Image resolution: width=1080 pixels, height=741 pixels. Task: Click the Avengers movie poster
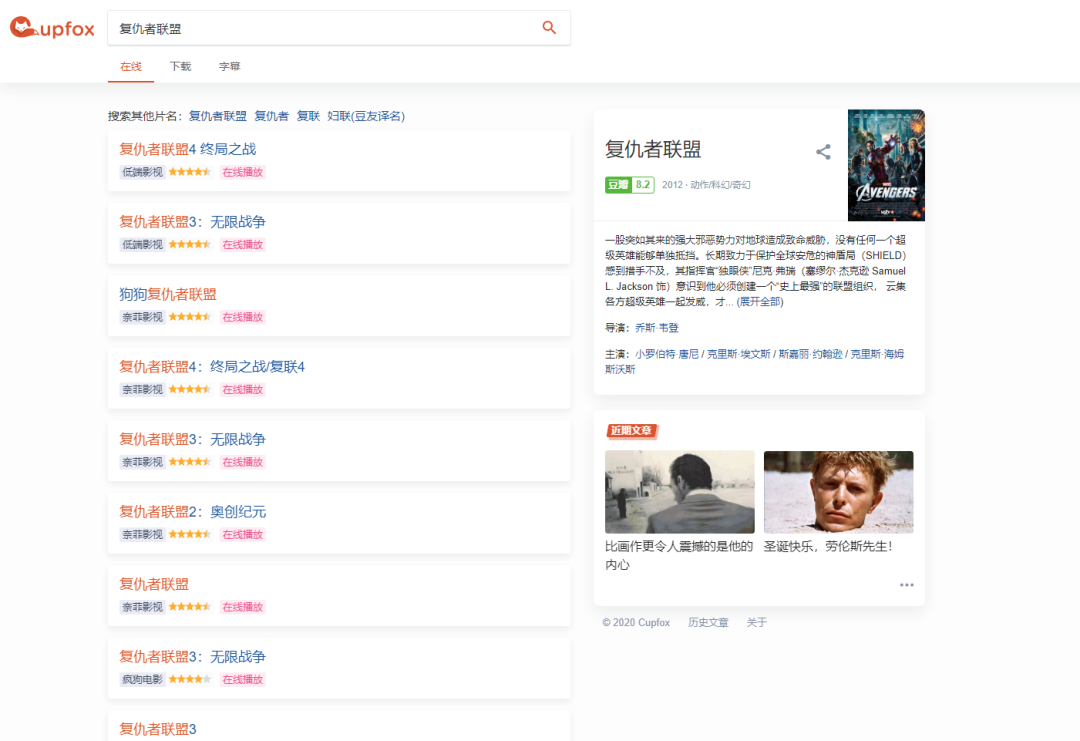886,165
